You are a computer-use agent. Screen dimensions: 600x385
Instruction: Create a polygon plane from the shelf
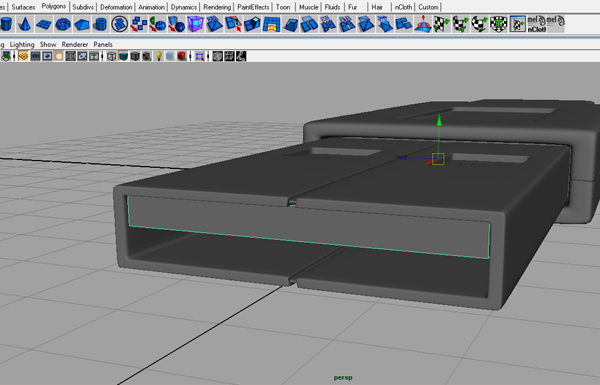(44, 24)
